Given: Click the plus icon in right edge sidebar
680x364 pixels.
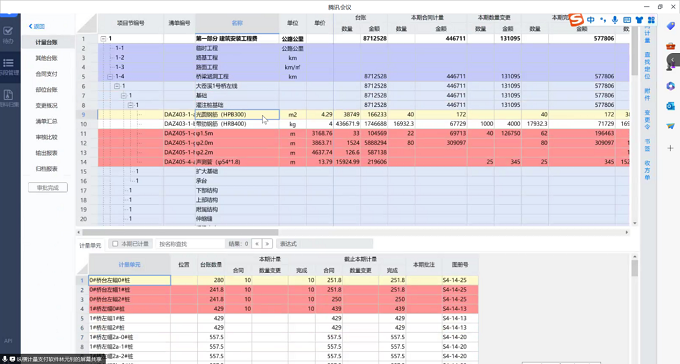Looking at the screenshot, I should [x=670, y=148].
